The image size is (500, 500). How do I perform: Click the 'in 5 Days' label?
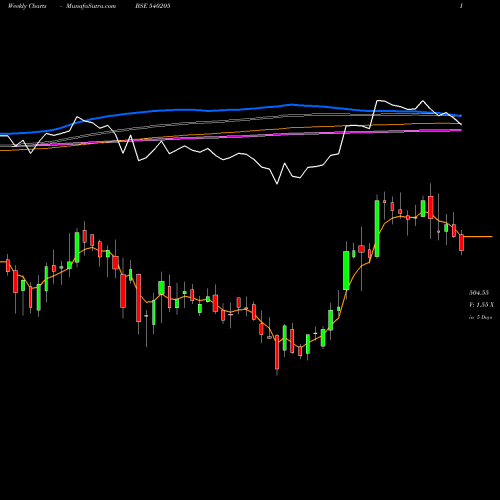[x=481, y=317]
